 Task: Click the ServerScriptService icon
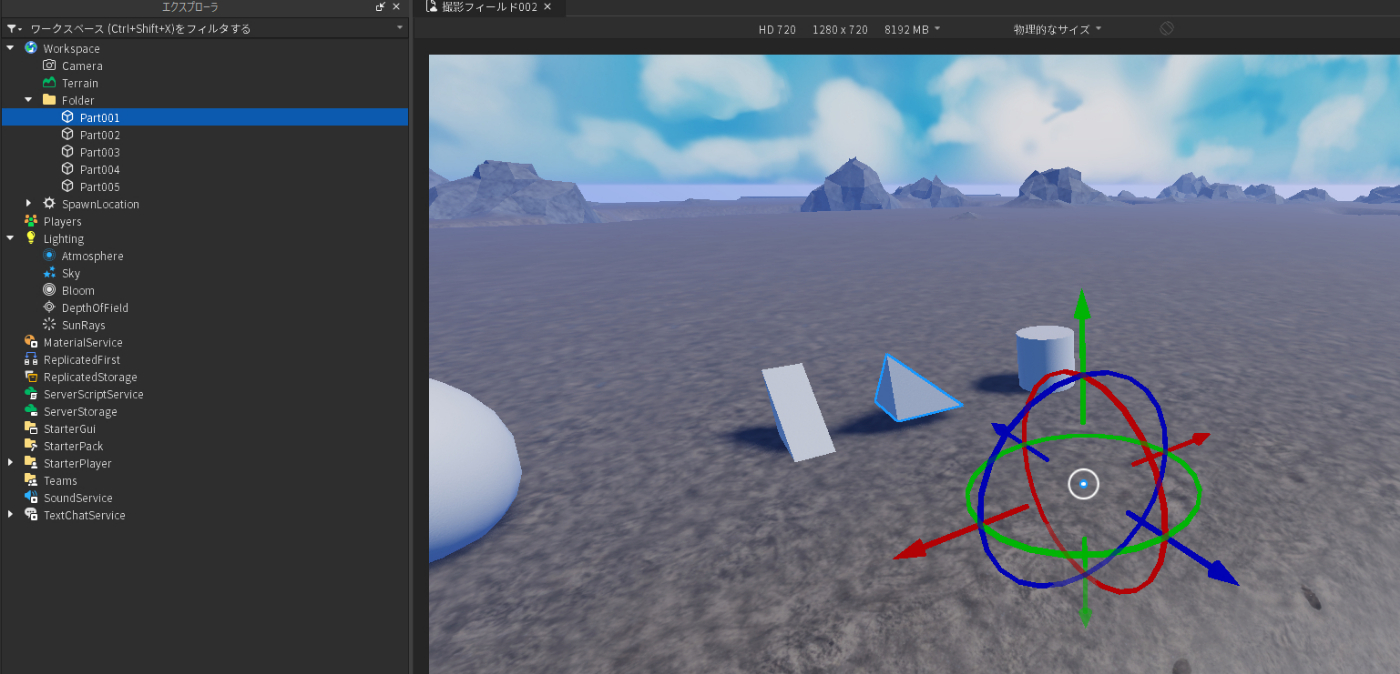point(31,394)
